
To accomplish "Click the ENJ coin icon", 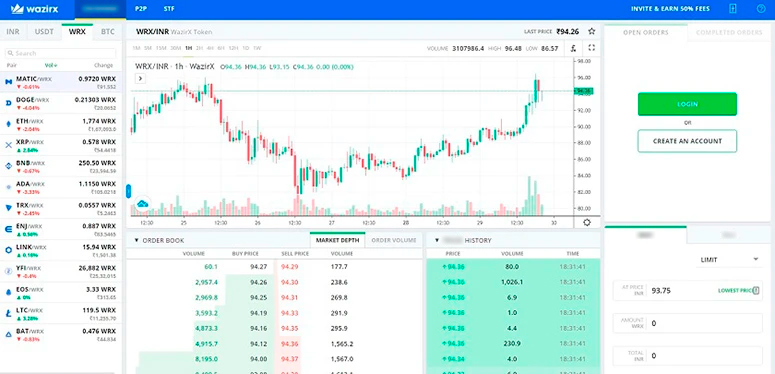I will point(8,229).
